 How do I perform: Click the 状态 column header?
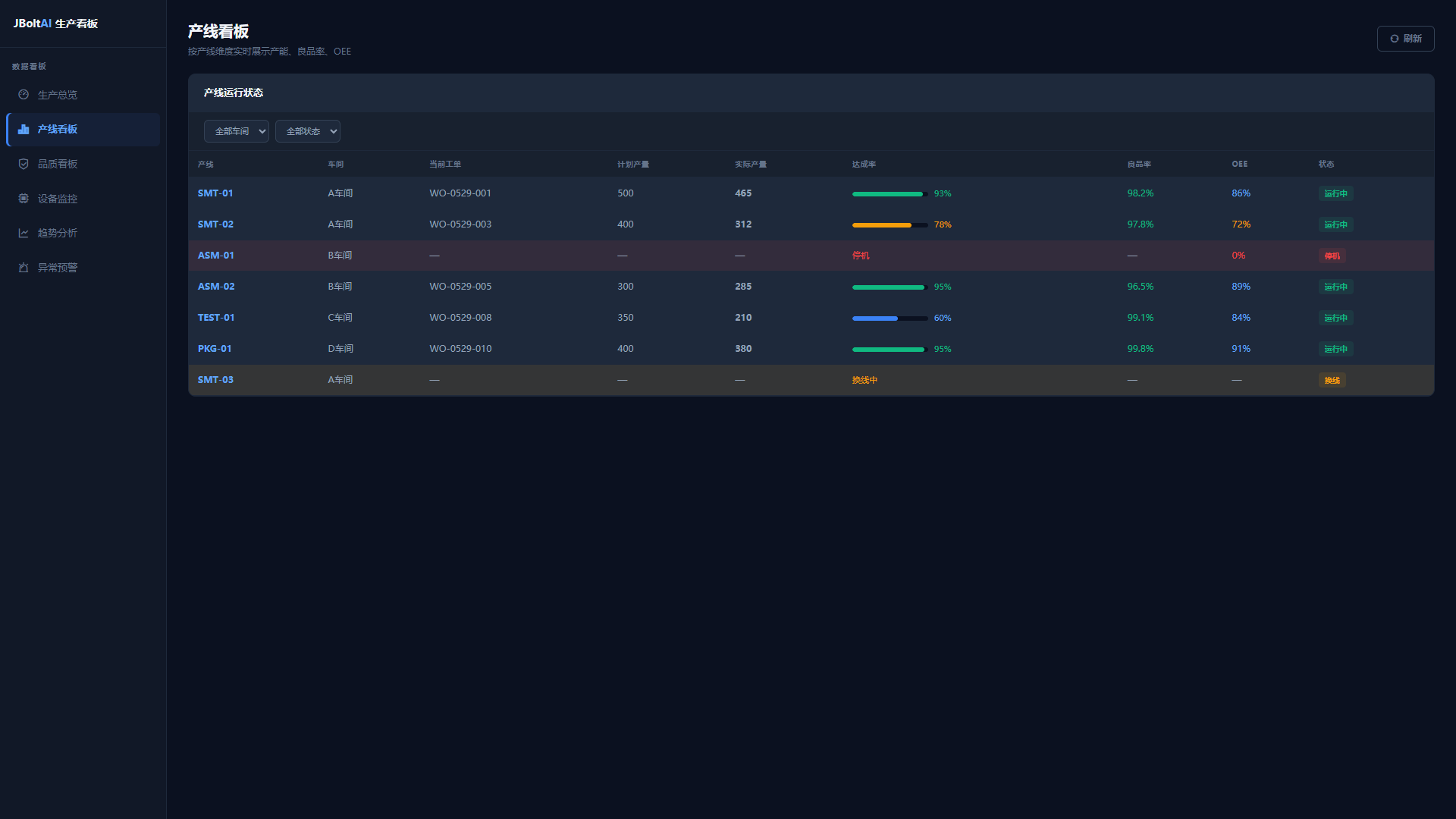[x=1326, y=165]
